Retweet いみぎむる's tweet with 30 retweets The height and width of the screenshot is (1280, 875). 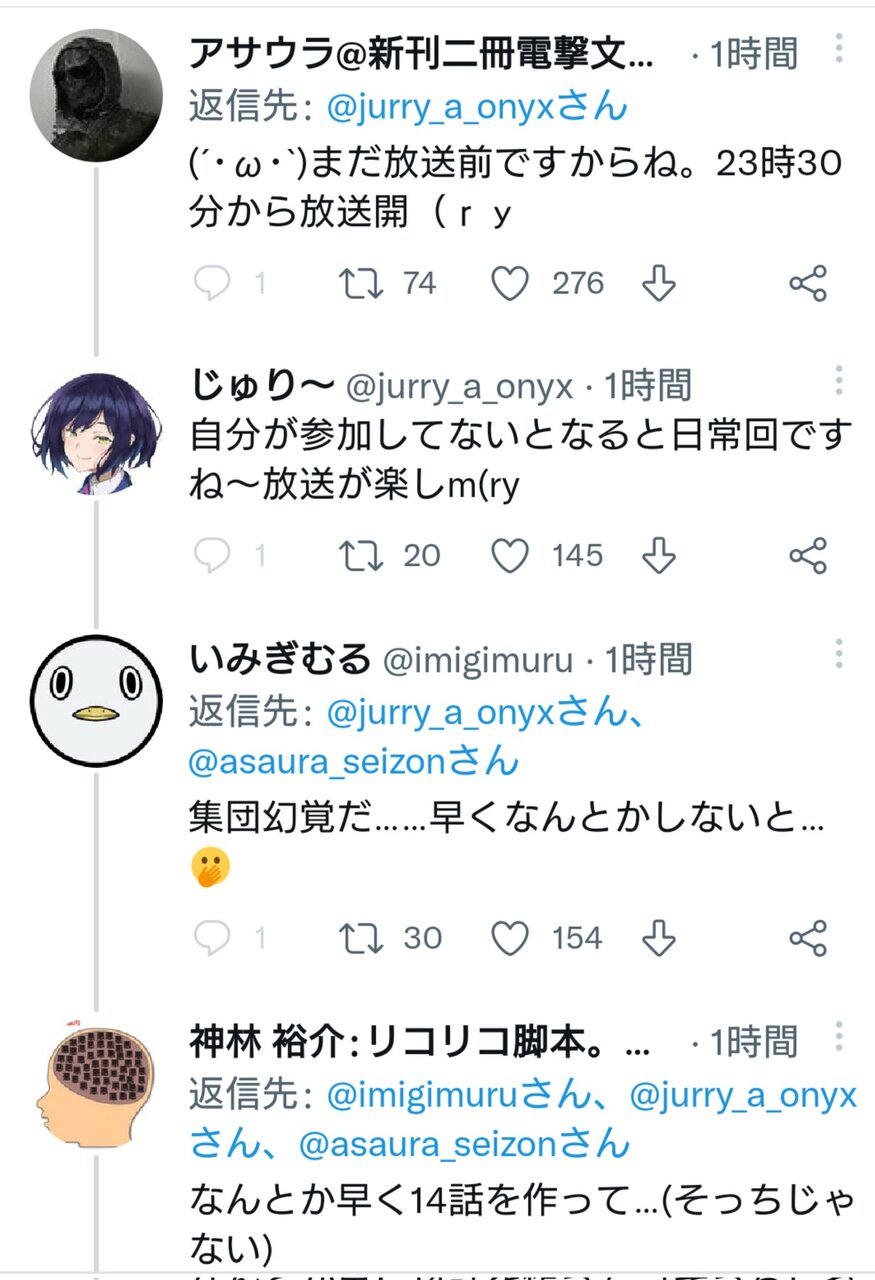tap(360, 938)
